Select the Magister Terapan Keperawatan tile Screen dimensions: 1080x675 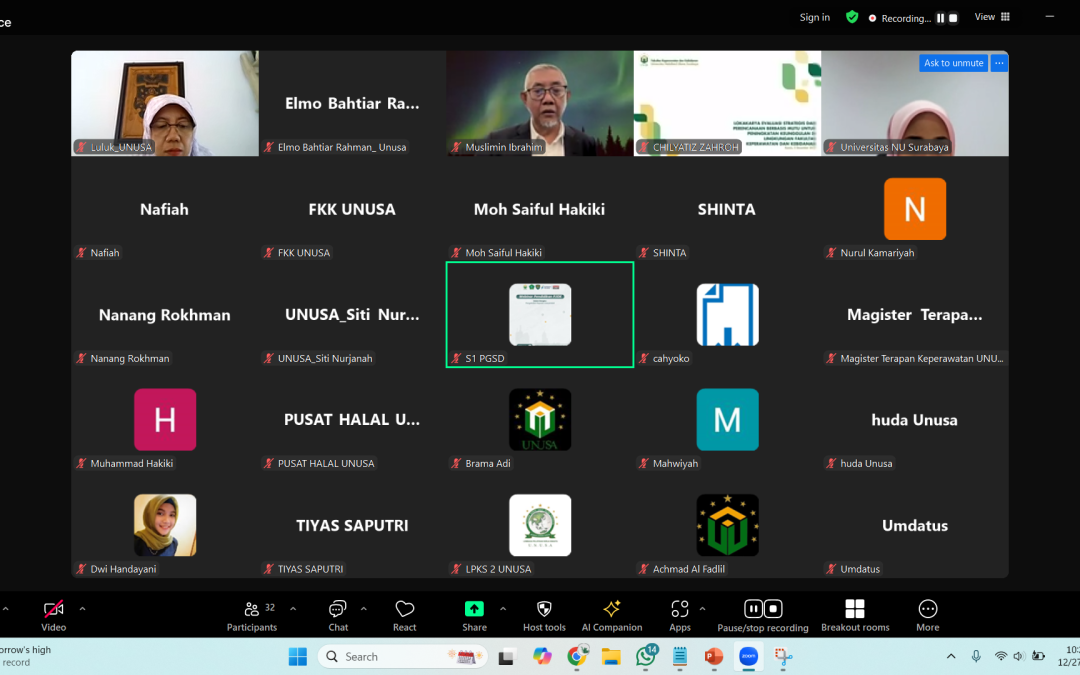point(915,315)
